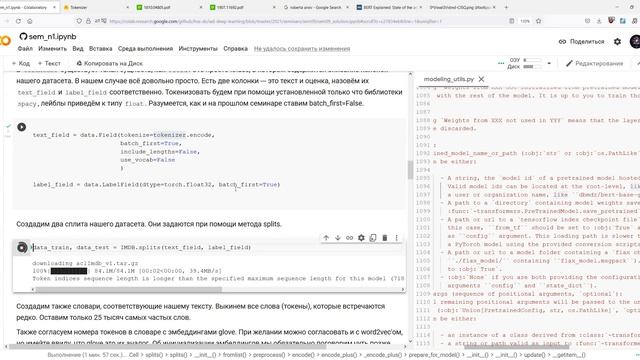Click line number 1100 in code viewer

(x=423, y=220)
